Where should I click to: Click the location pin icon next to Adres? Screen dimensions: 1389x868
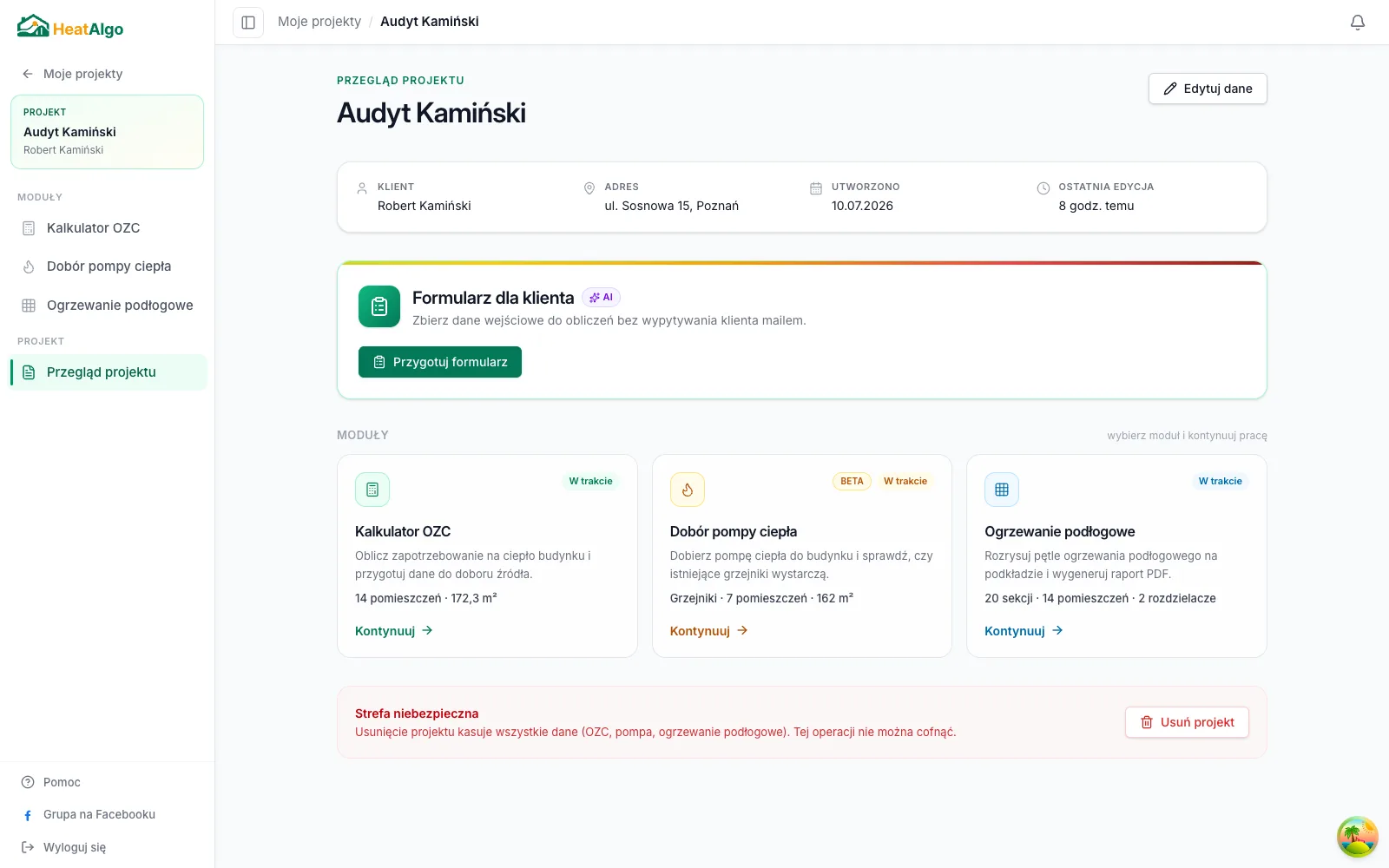589,188
